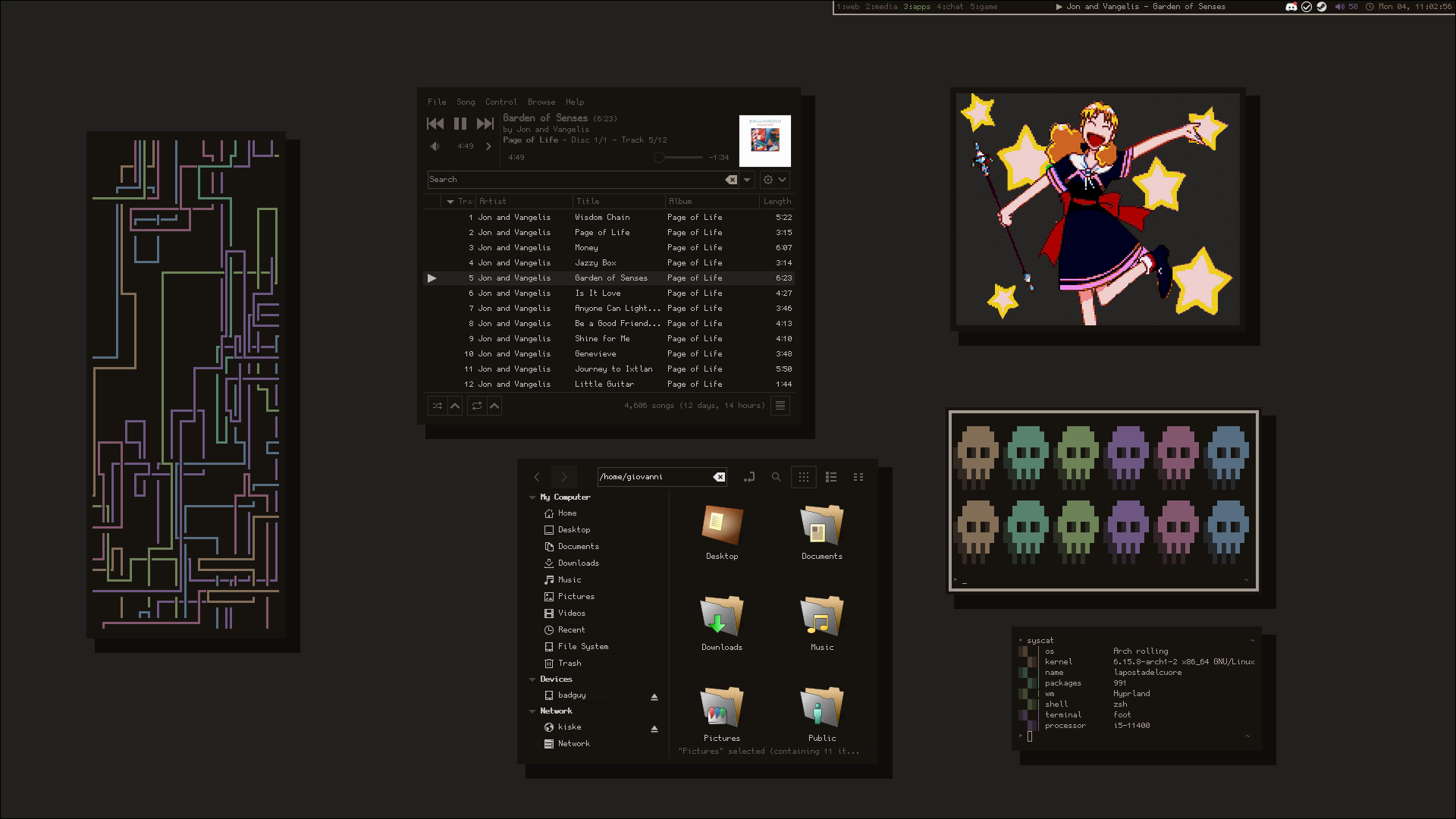Open the Control menu
The width and height of the screenshot is (1456, 819).
501,102
